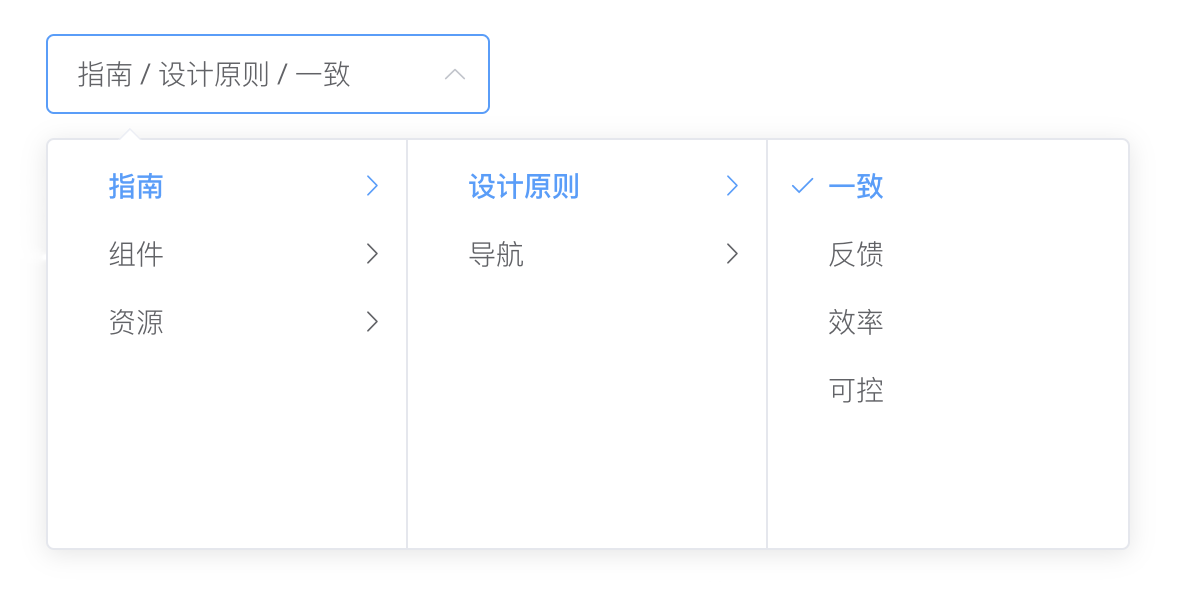Select 设计原则 in the second column

524,187
